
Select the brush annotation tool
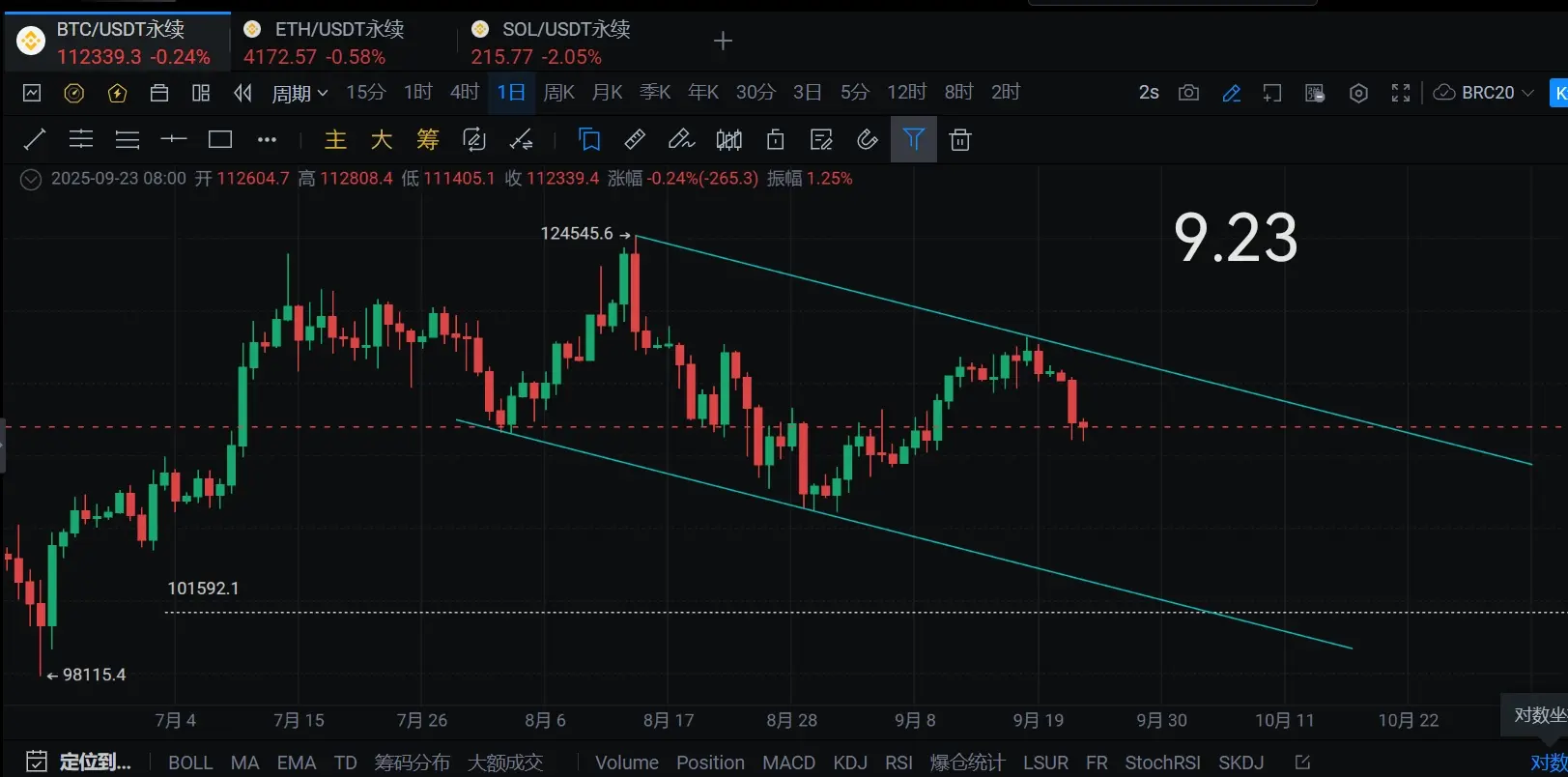click(x=681, y=140)
